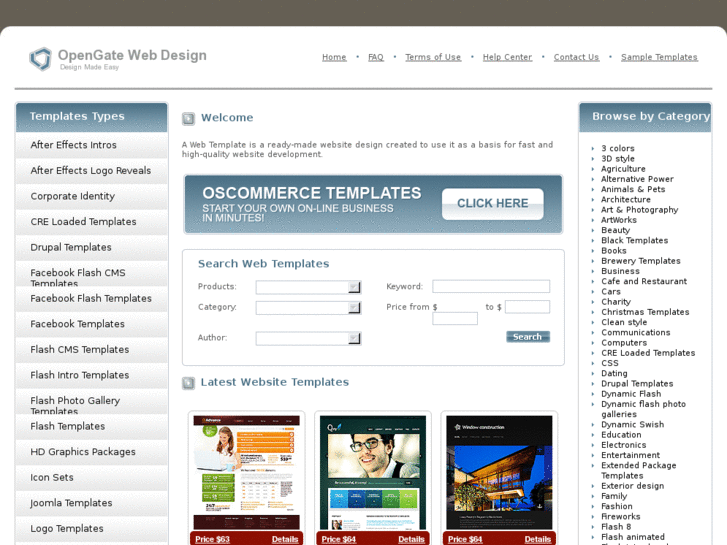Browse the Flash 8 category
The height and width of the screenshot is (545, 727).
pos(616,527)
